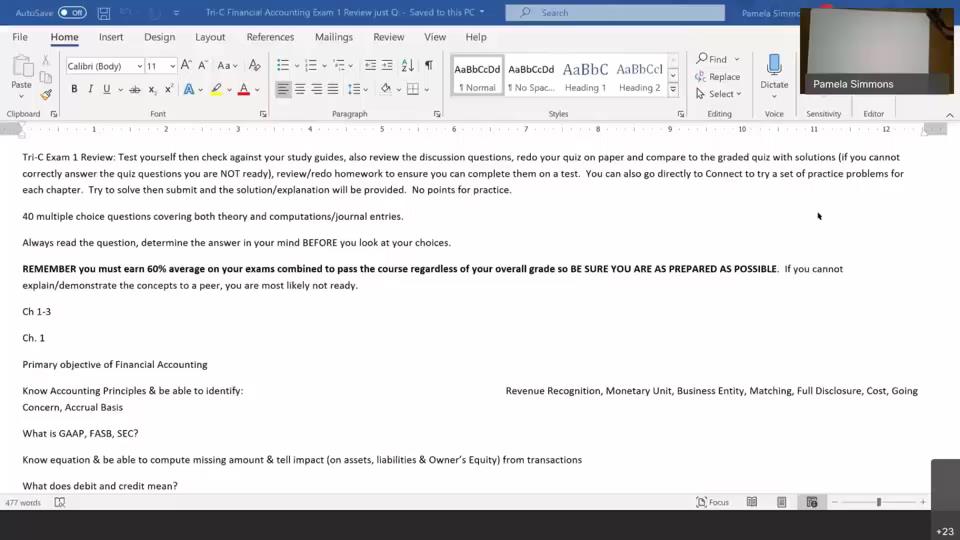Screen dimensions: 960x540
Task: Select Center alignment
Action: pyautogui.click(x=300, y=89)
